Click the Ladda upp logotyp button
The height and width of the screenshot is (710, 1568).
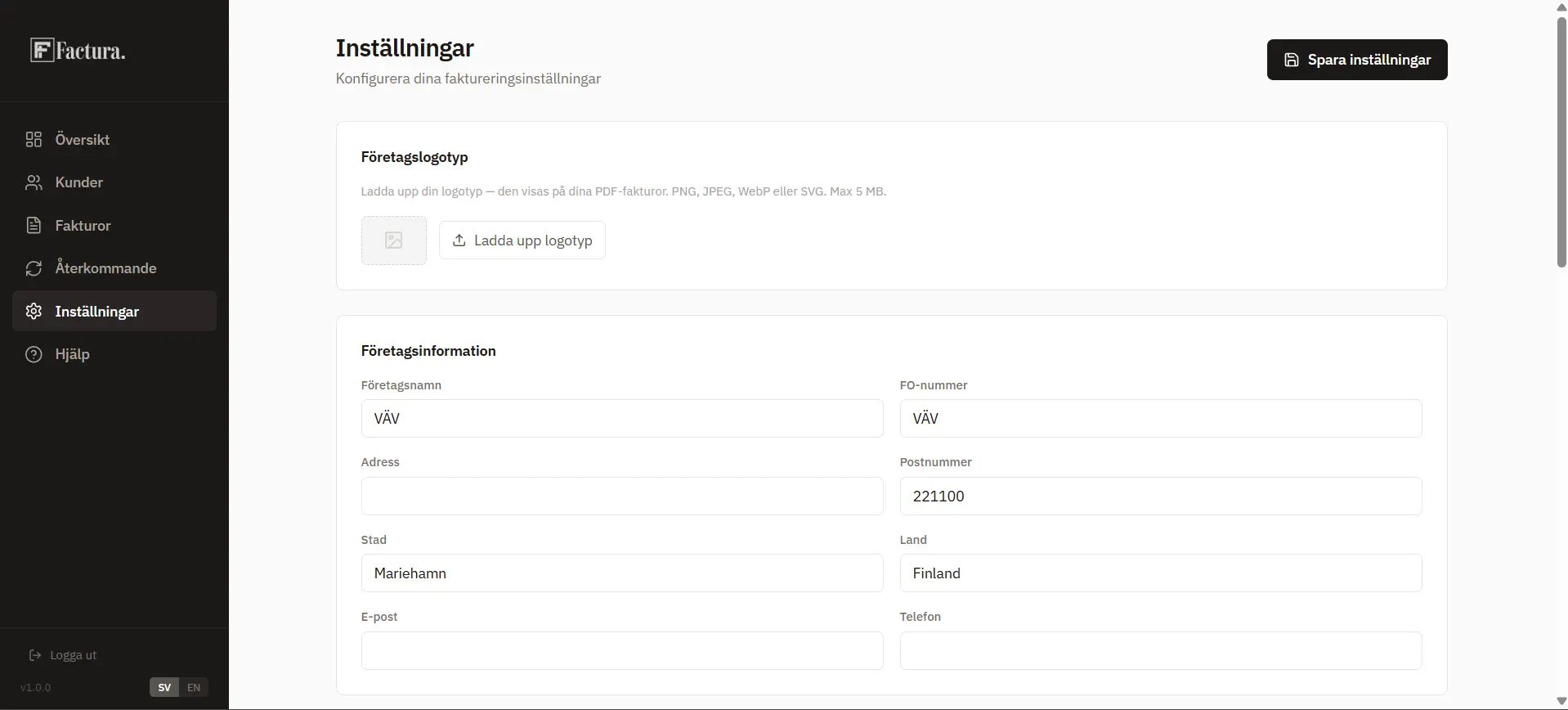[x=522, y=240]
